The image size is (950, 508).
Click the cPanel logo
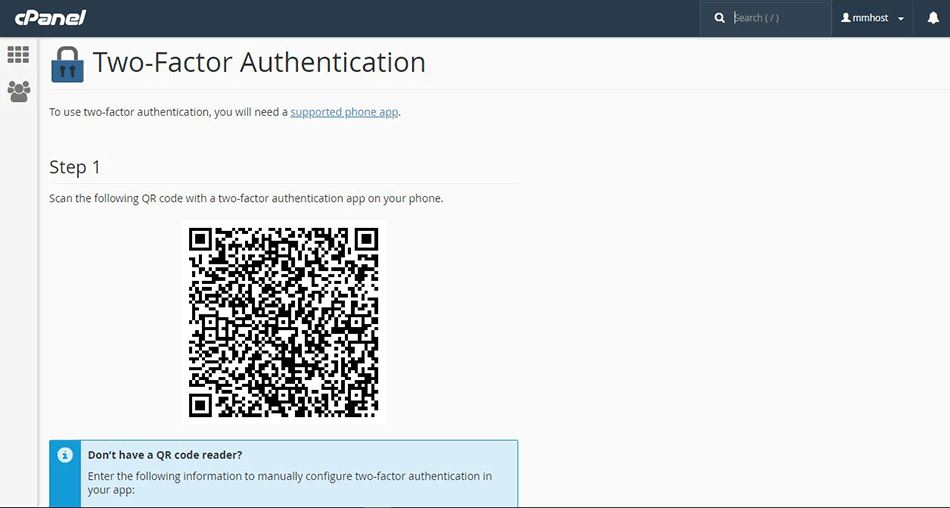click(x=50, y=18)
